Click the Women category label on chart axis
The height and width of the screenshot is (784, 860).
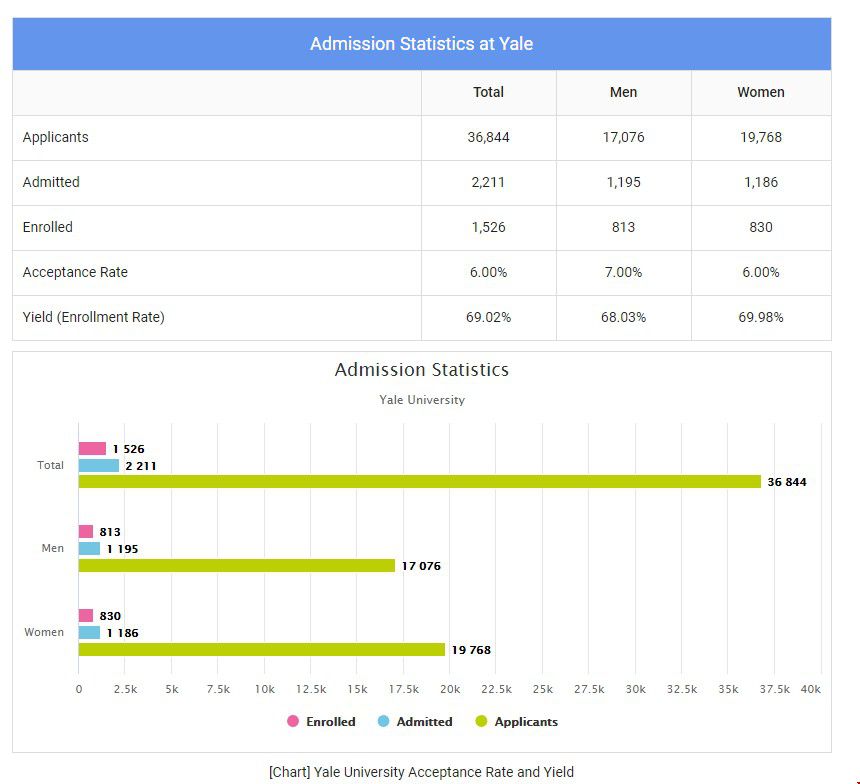click(x=44, y=632)
